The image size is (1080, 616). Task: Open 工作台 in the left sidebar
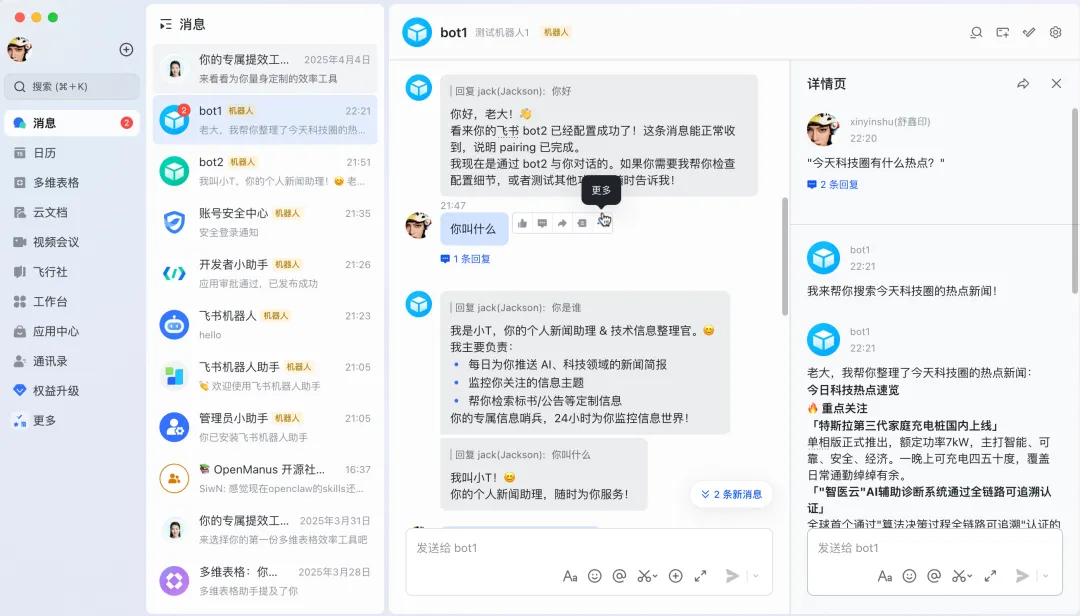coord(72,301)
